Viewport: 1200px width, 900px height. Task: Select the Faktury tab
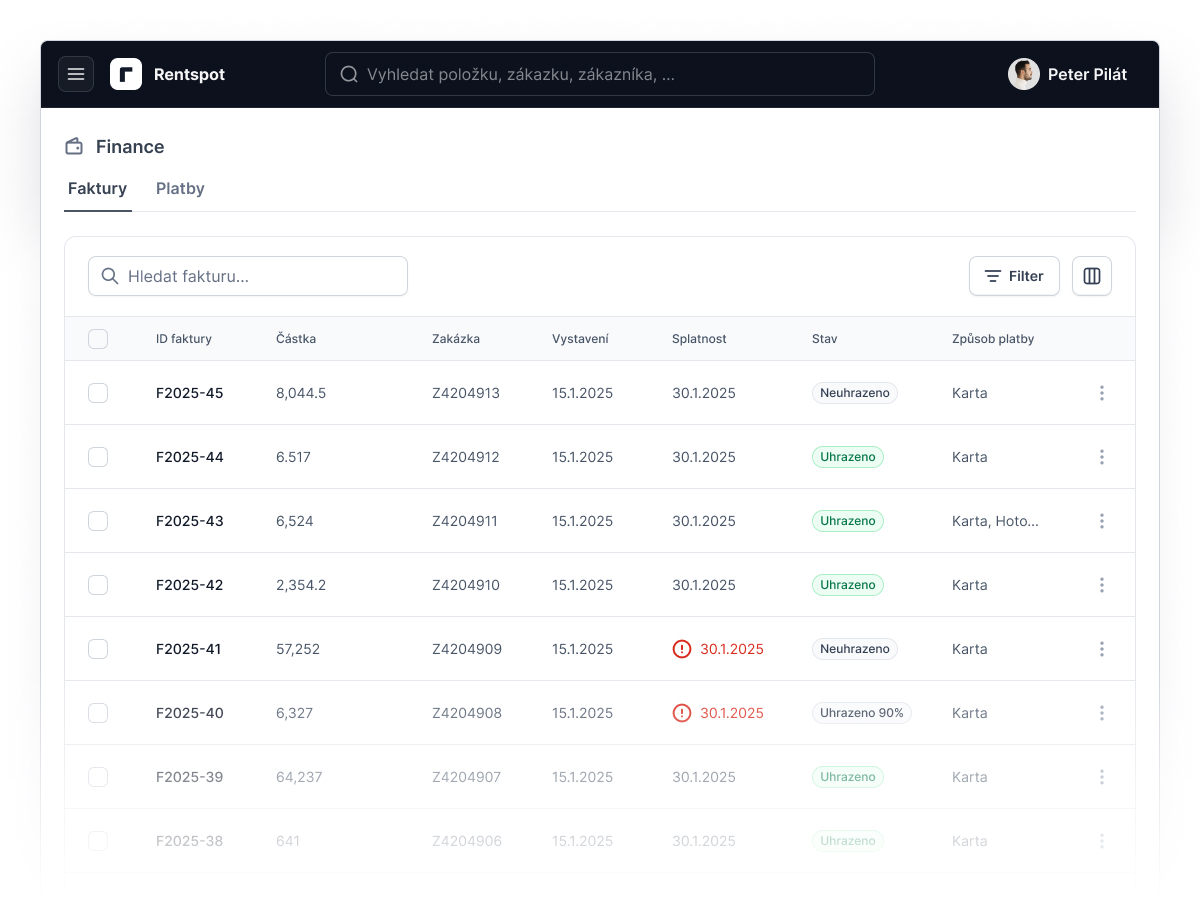[x=98, y=189]
